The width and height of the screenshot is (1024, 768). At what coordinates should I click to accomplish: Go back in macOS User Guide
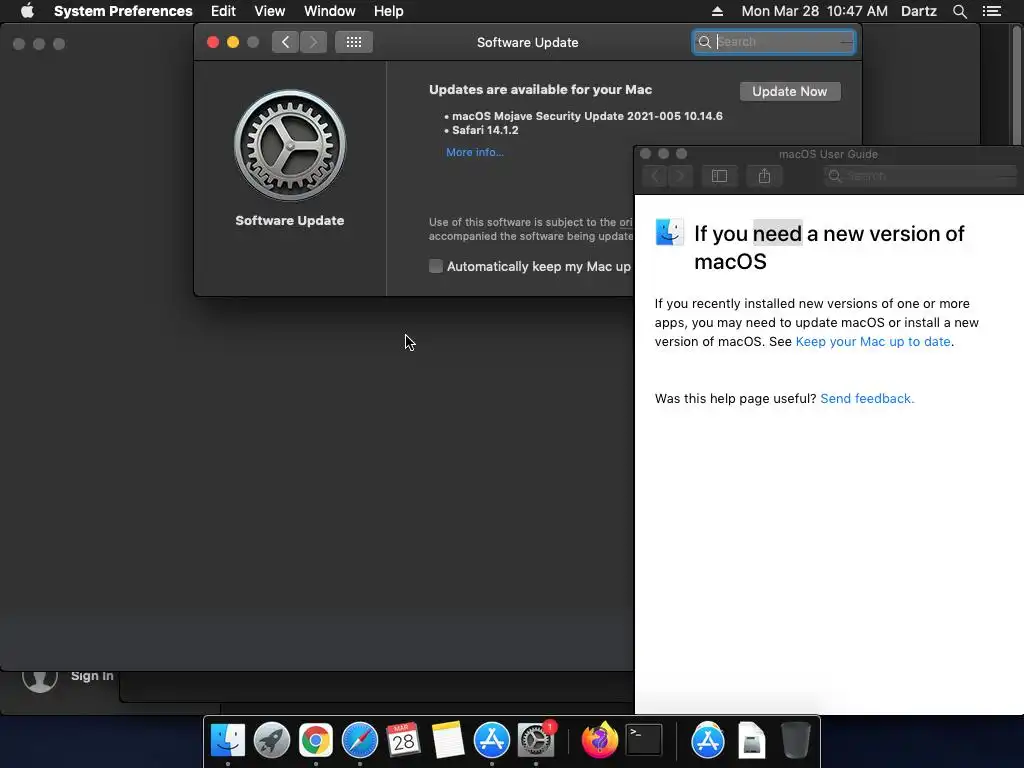point(656,176)
